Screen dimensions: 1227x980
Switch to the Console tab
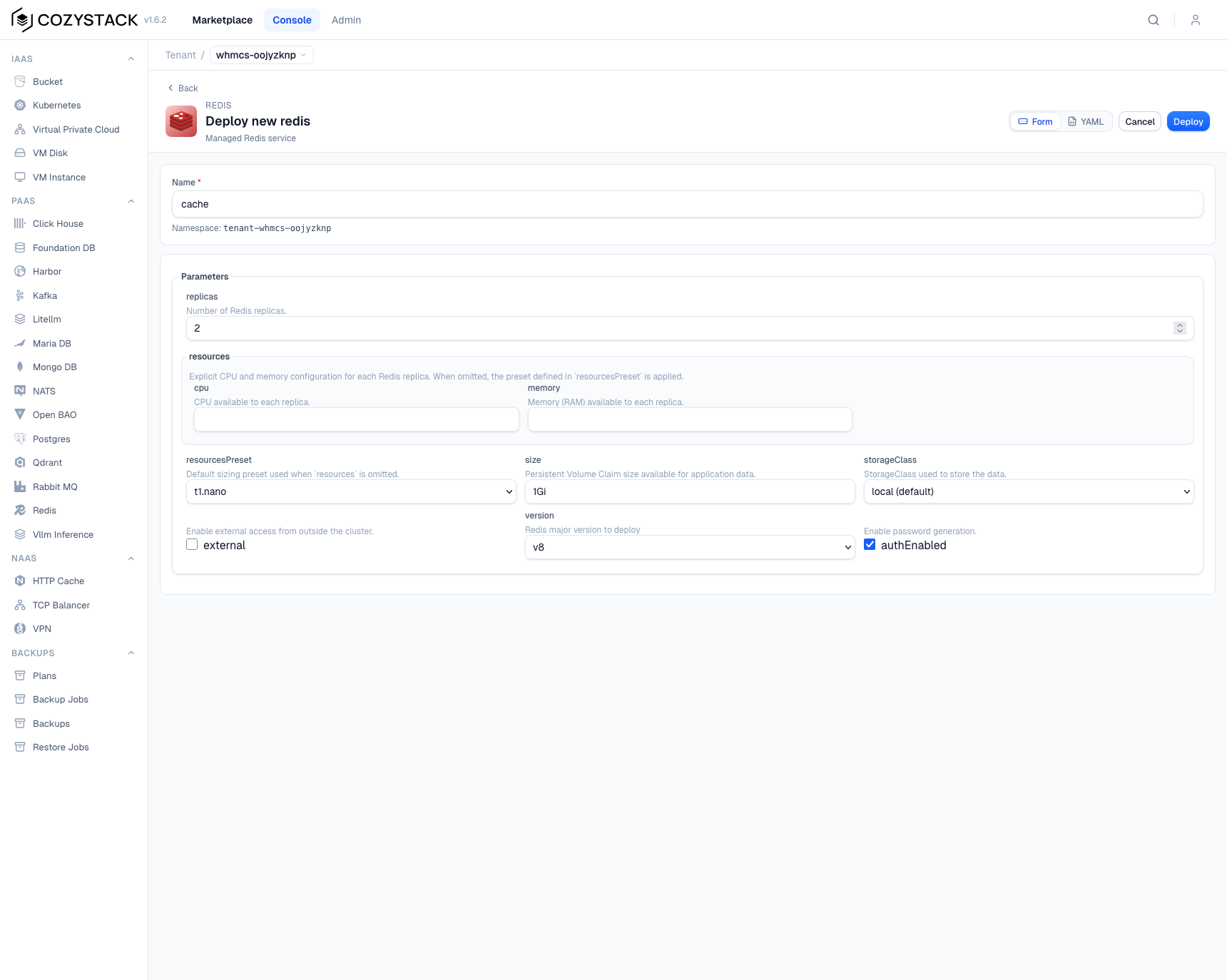[x=292, y=20]
